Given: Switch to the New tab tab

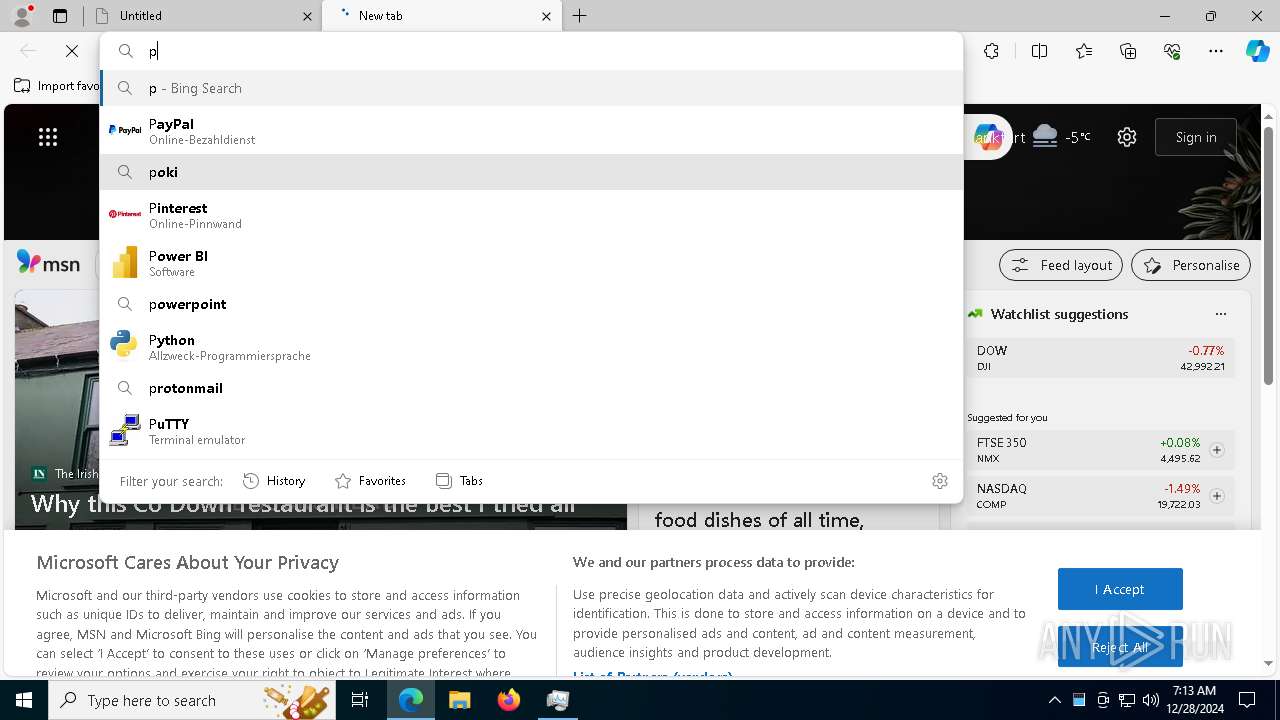Looking at the screenshot, I should (x=442, y=16).
